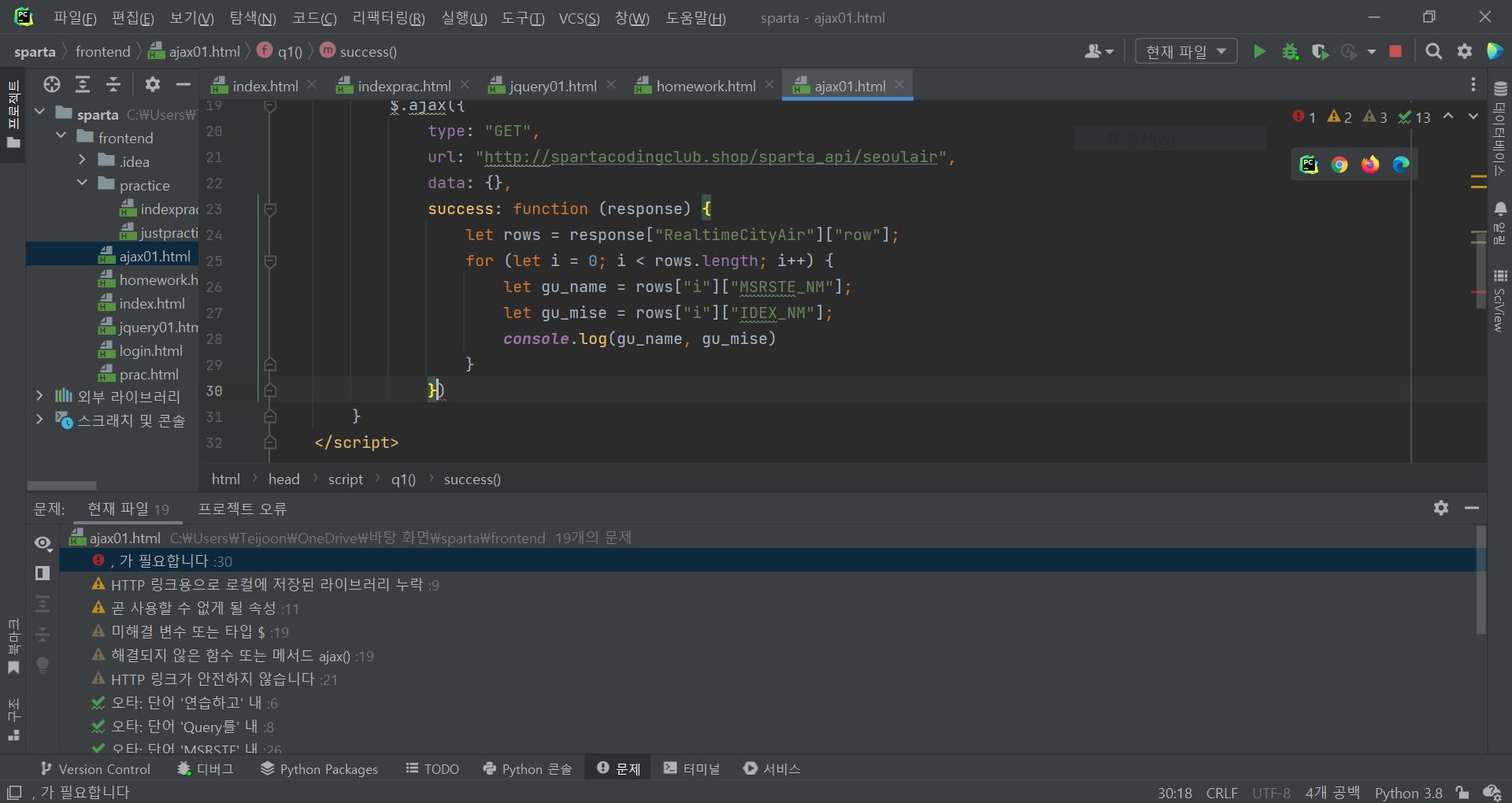Switch to the index.html editor tab
The height and width of the screenshot is (803, 1512).
(x=265, y=86)
